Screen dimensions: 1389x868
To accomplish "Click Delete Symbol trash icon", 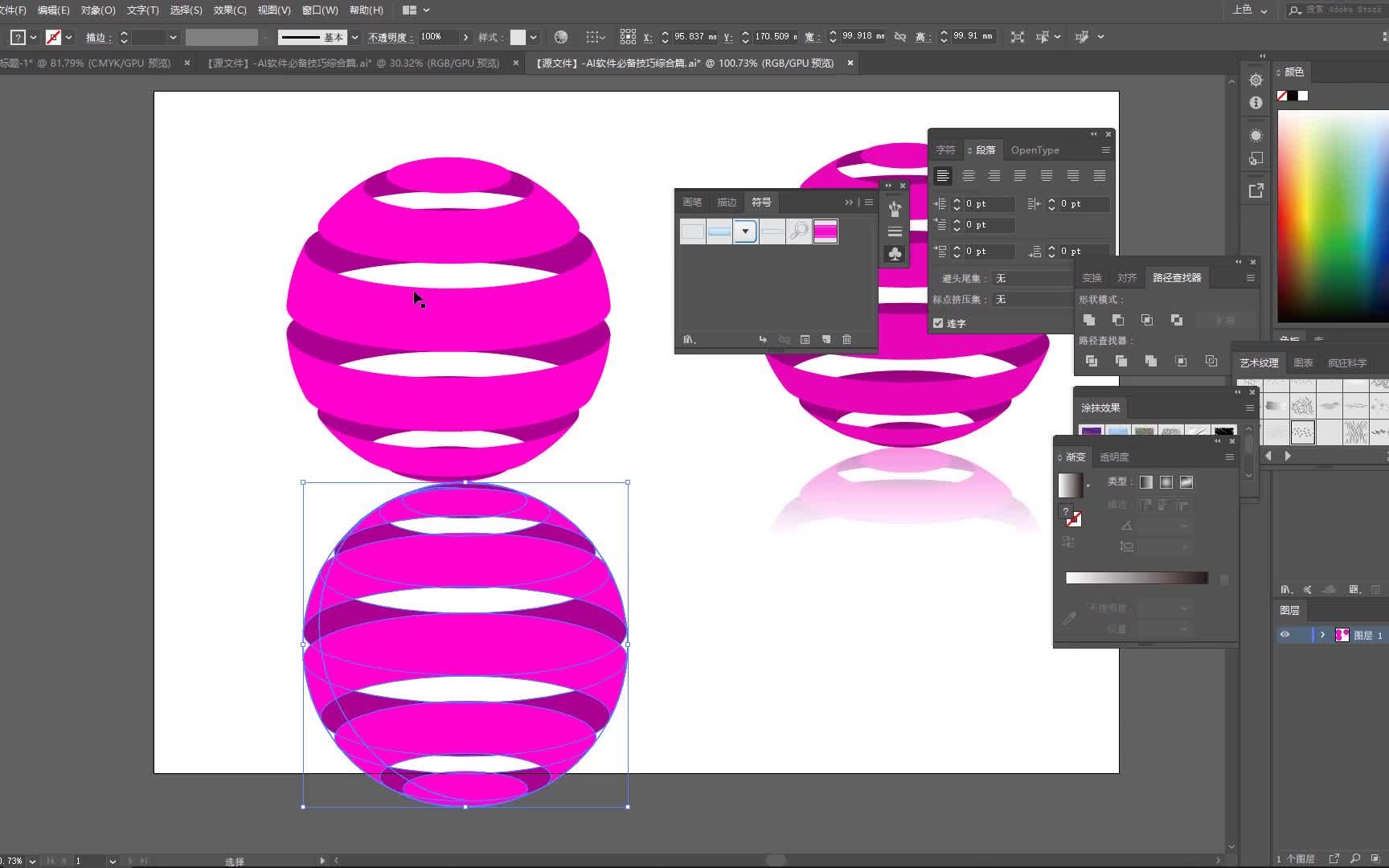I will point(846,340).
